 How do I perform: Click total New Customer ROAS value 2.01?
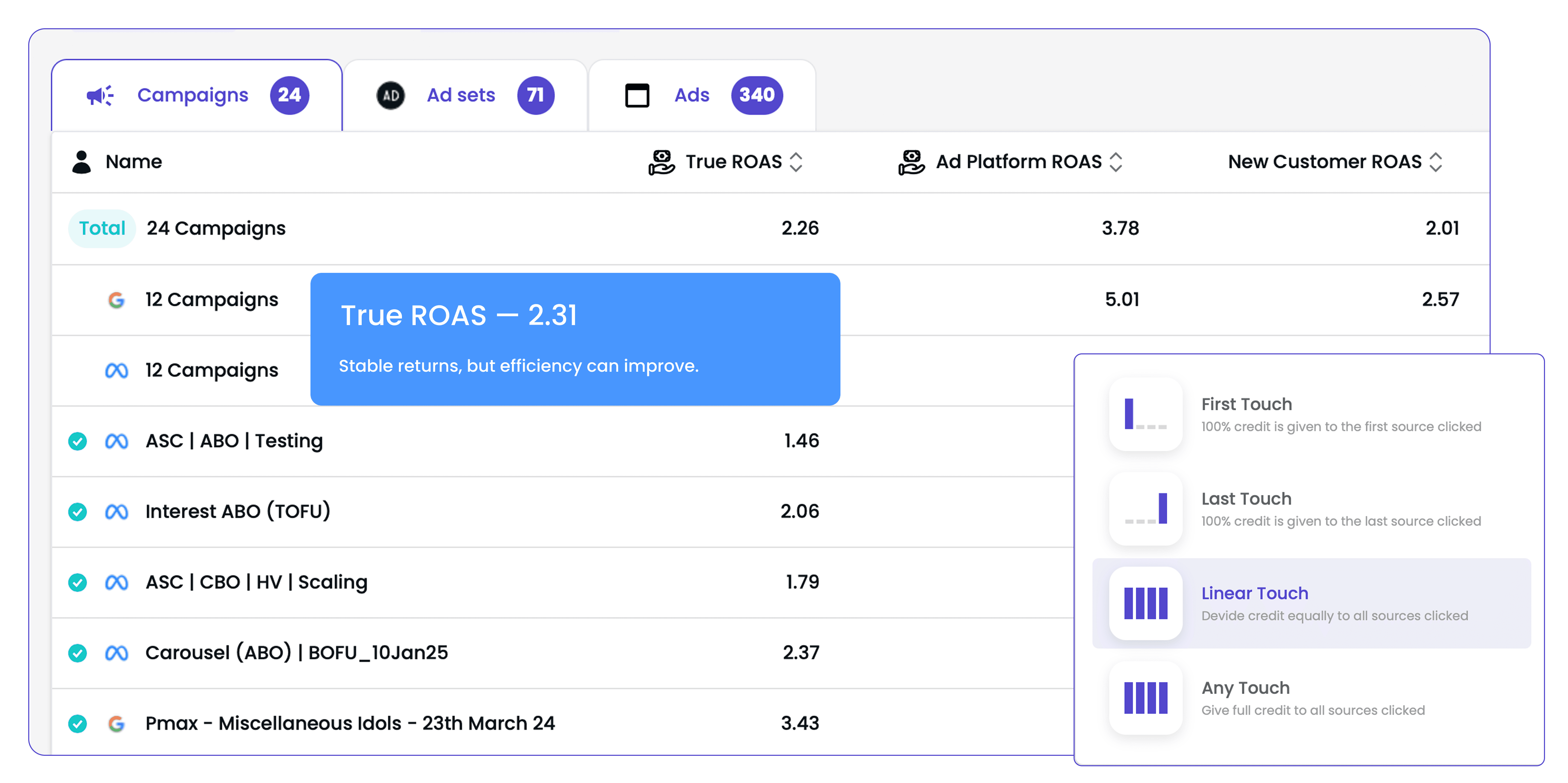[x=1442, y=228]
